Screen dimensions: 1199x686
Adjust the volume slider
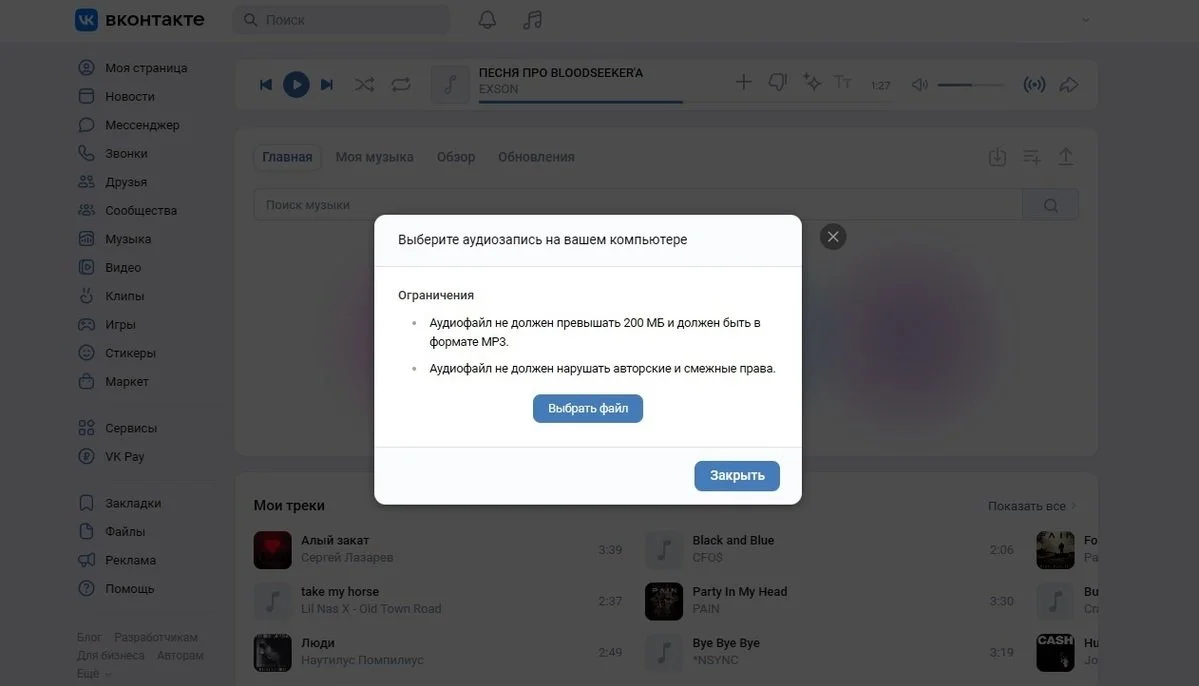tap(970, 84)
